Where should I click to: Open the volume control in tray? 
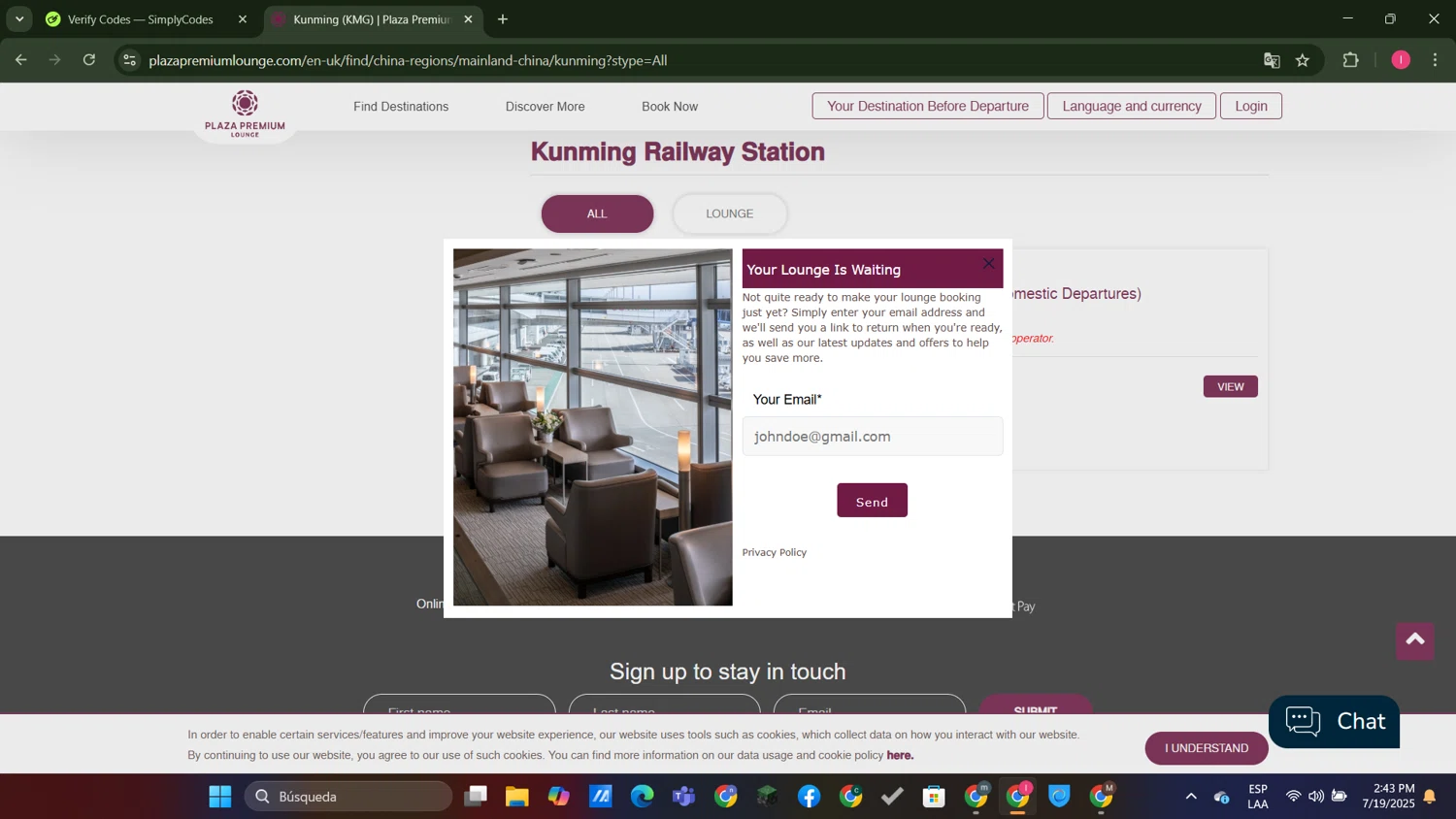click(x=1315, y=797)
